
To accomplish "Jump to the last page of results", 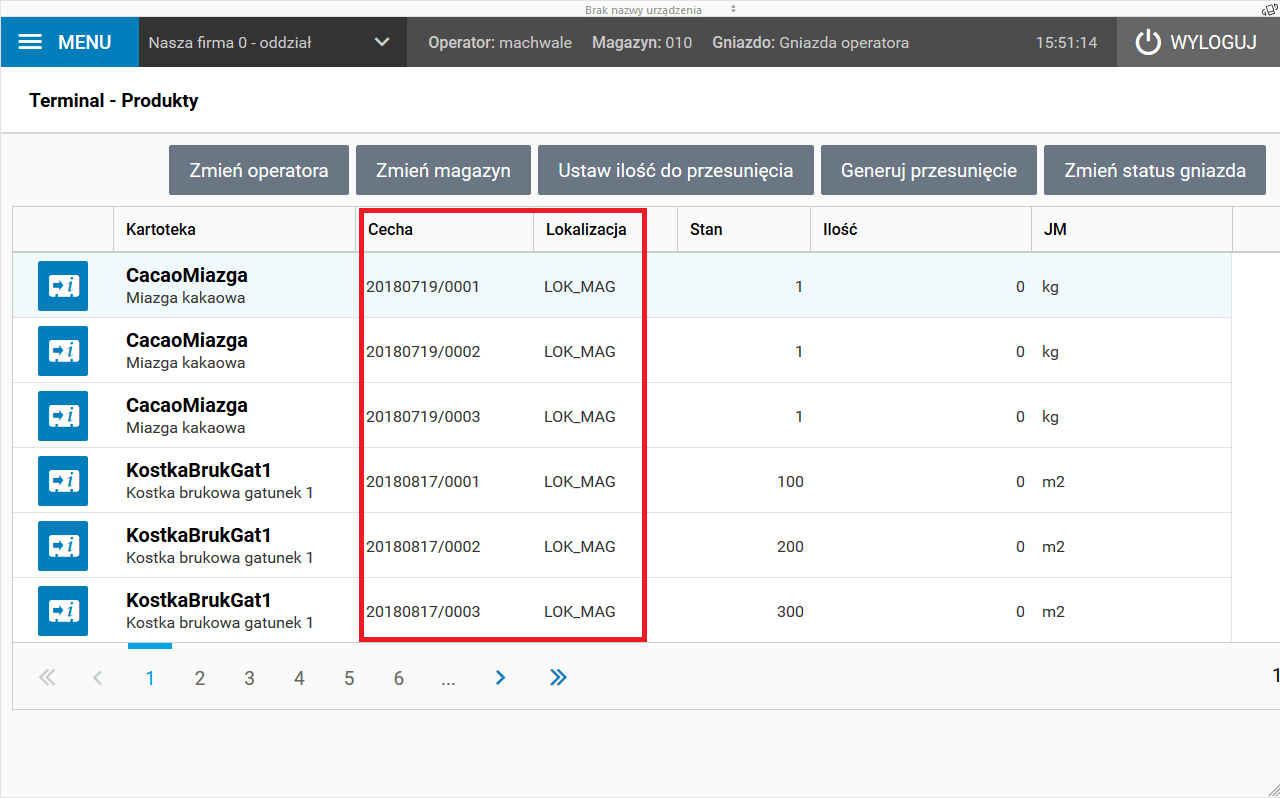I will click(x=558, y=678).
